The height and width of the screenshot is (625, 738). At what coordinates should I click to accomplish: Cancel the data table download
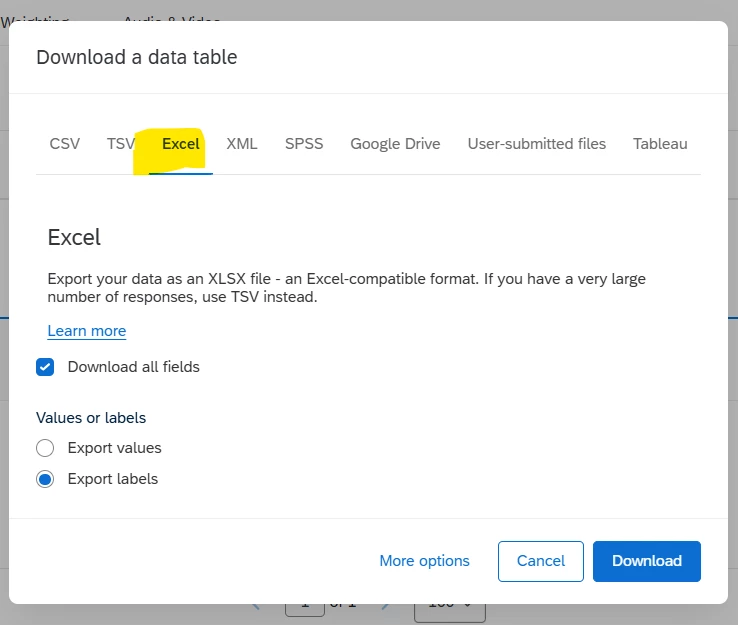[x=541, y=561]
